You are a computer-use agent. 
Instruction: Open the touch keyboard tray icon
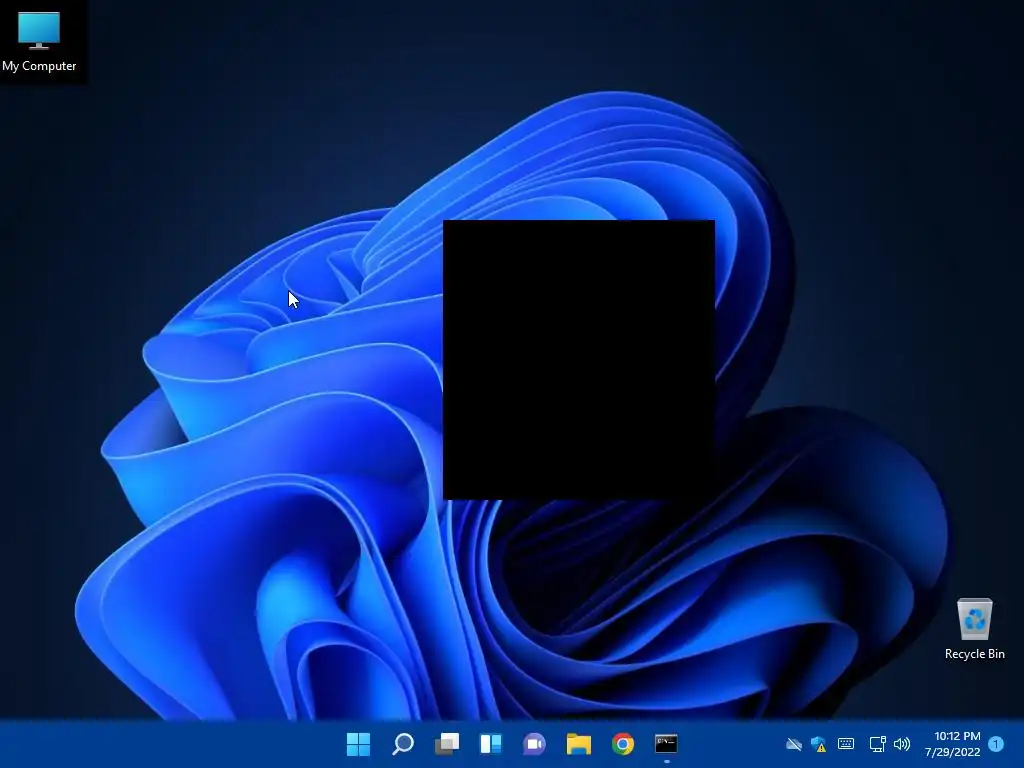tap(846, 744)
